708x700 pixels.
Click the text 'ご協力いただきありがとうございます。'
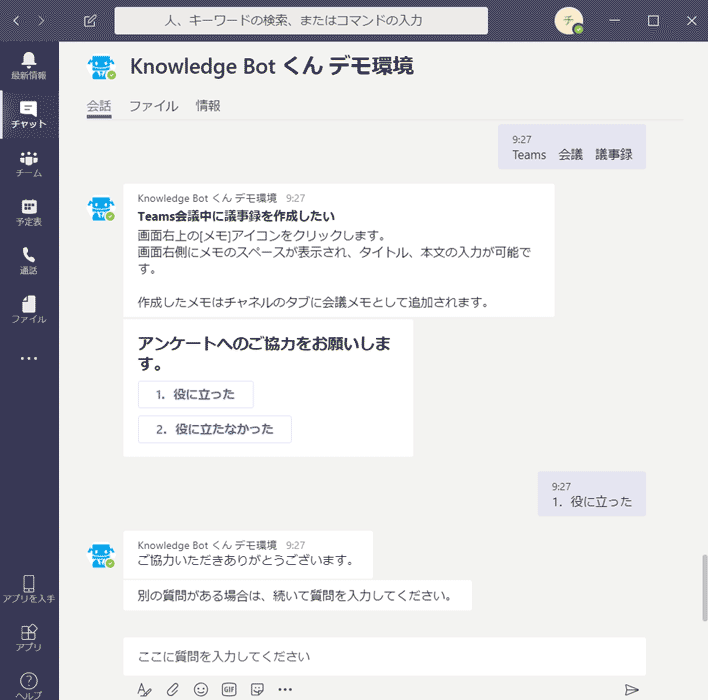pos(246,560)
